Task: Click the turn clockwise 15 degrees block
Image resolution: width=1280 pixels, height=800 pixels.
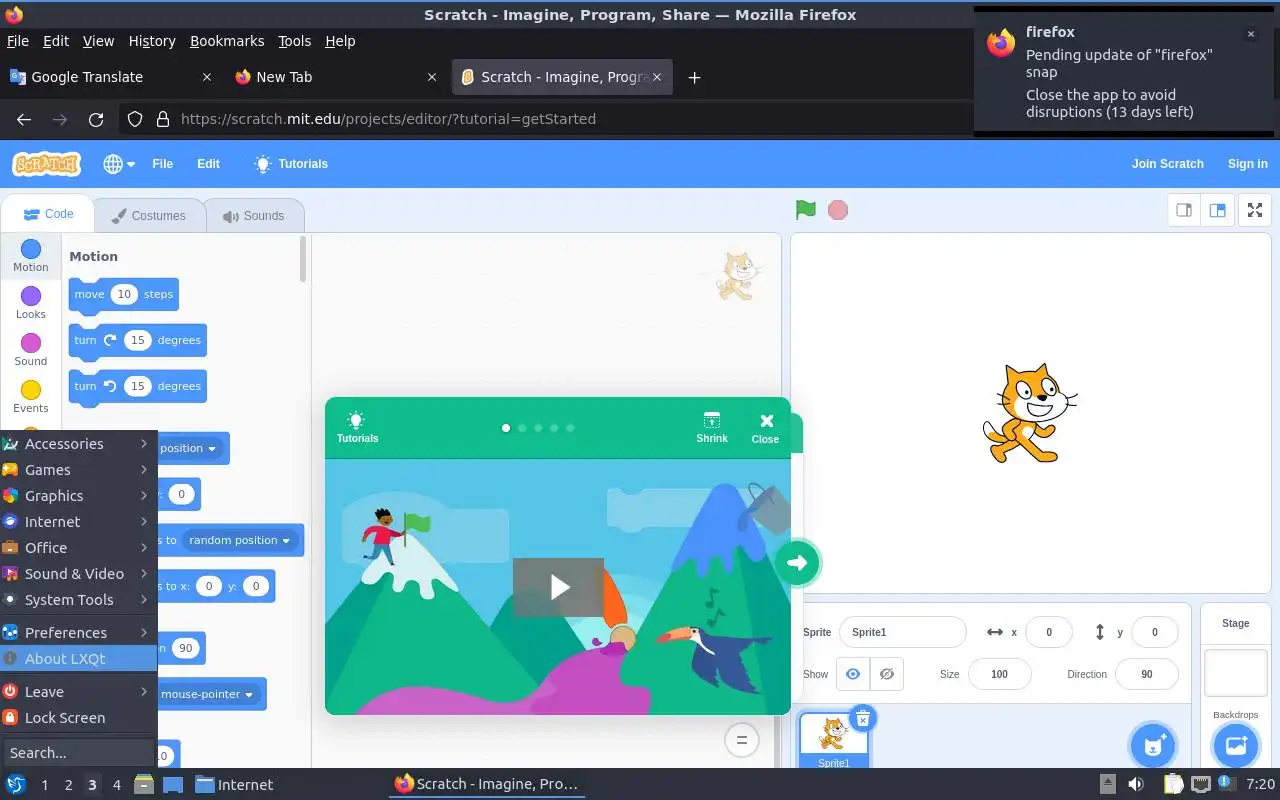Action: (x=137, y=340)
